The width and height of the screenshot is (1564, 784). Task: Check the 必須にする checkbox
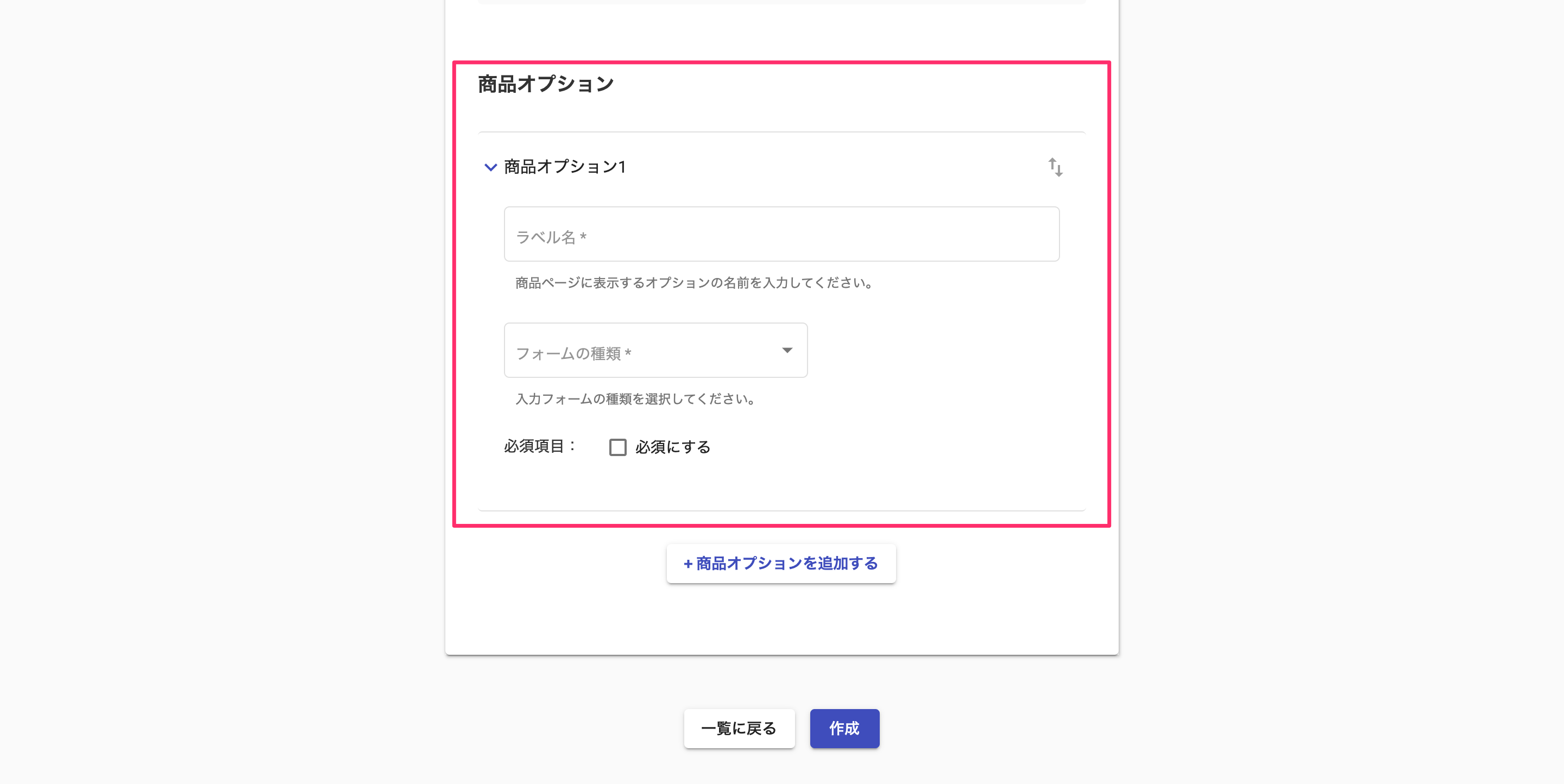617,447
